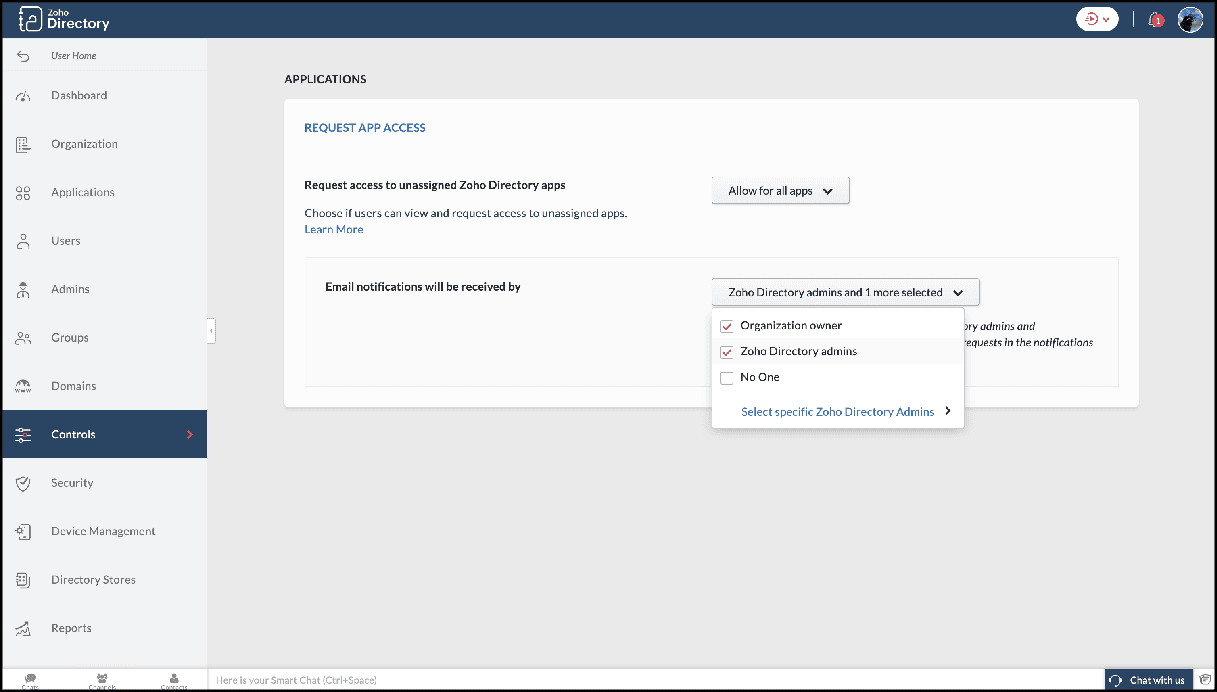The width and height of the screenshot is (1217, 692).
Task: Click Select specific Zoho Directory Admins link
Action: point(838,412)
